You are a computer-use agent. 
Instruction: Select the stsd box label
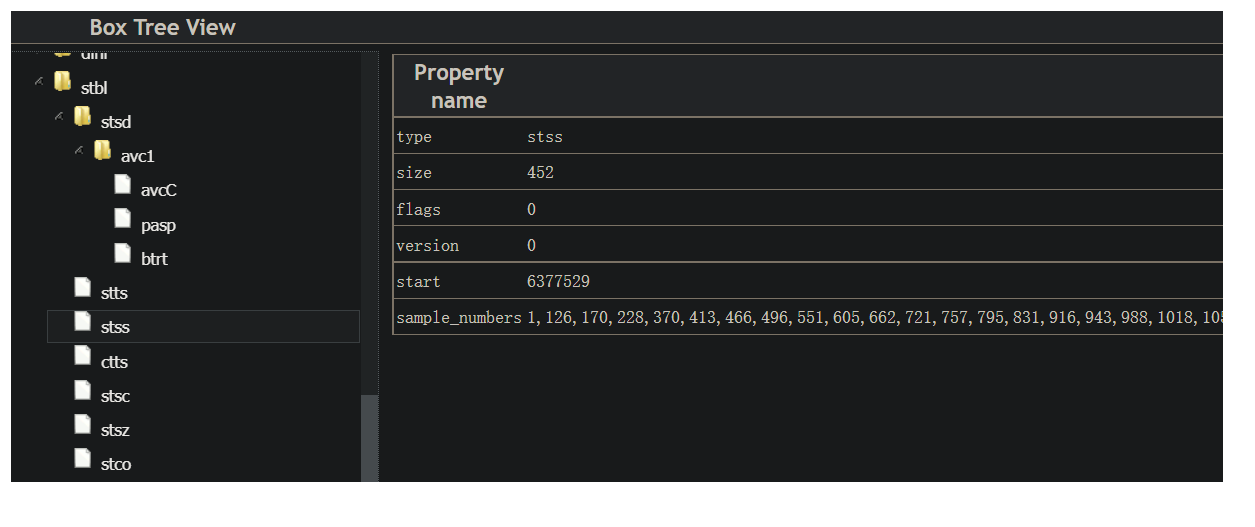point(116,122)
